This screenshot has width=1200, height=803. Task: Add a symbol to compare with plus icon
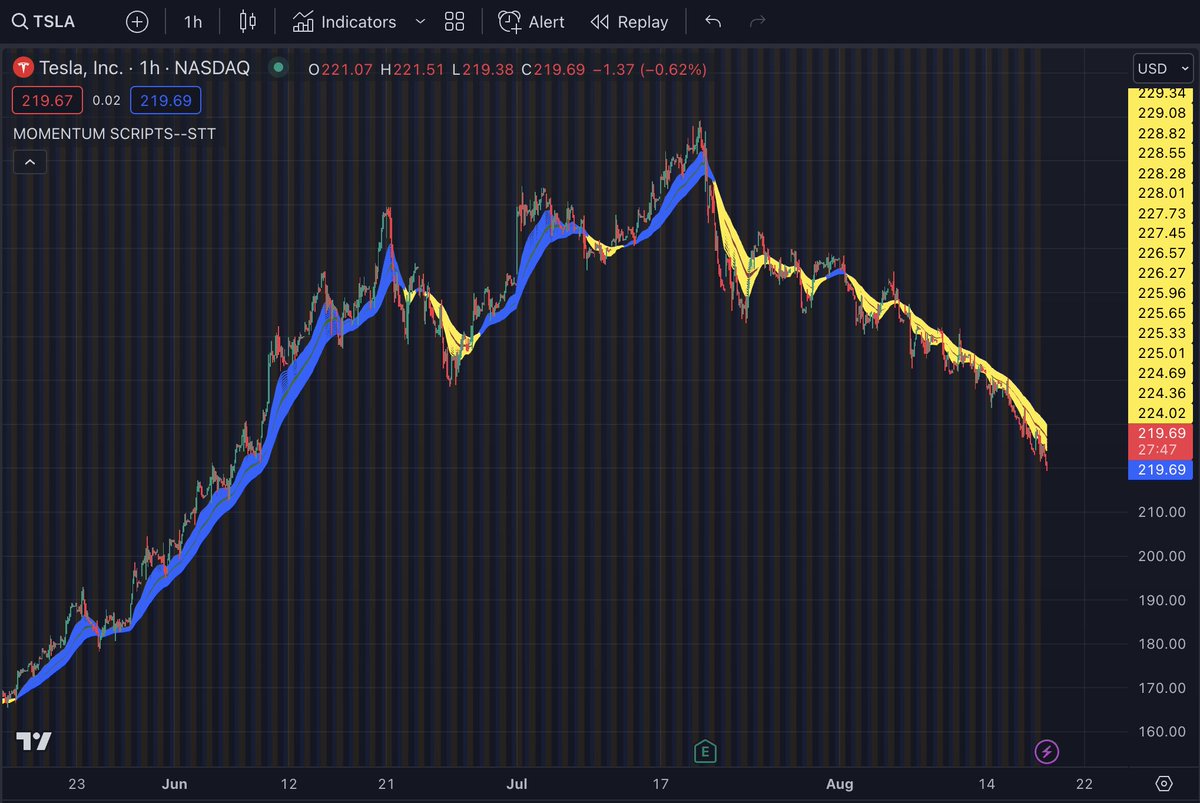pos(138,21)
